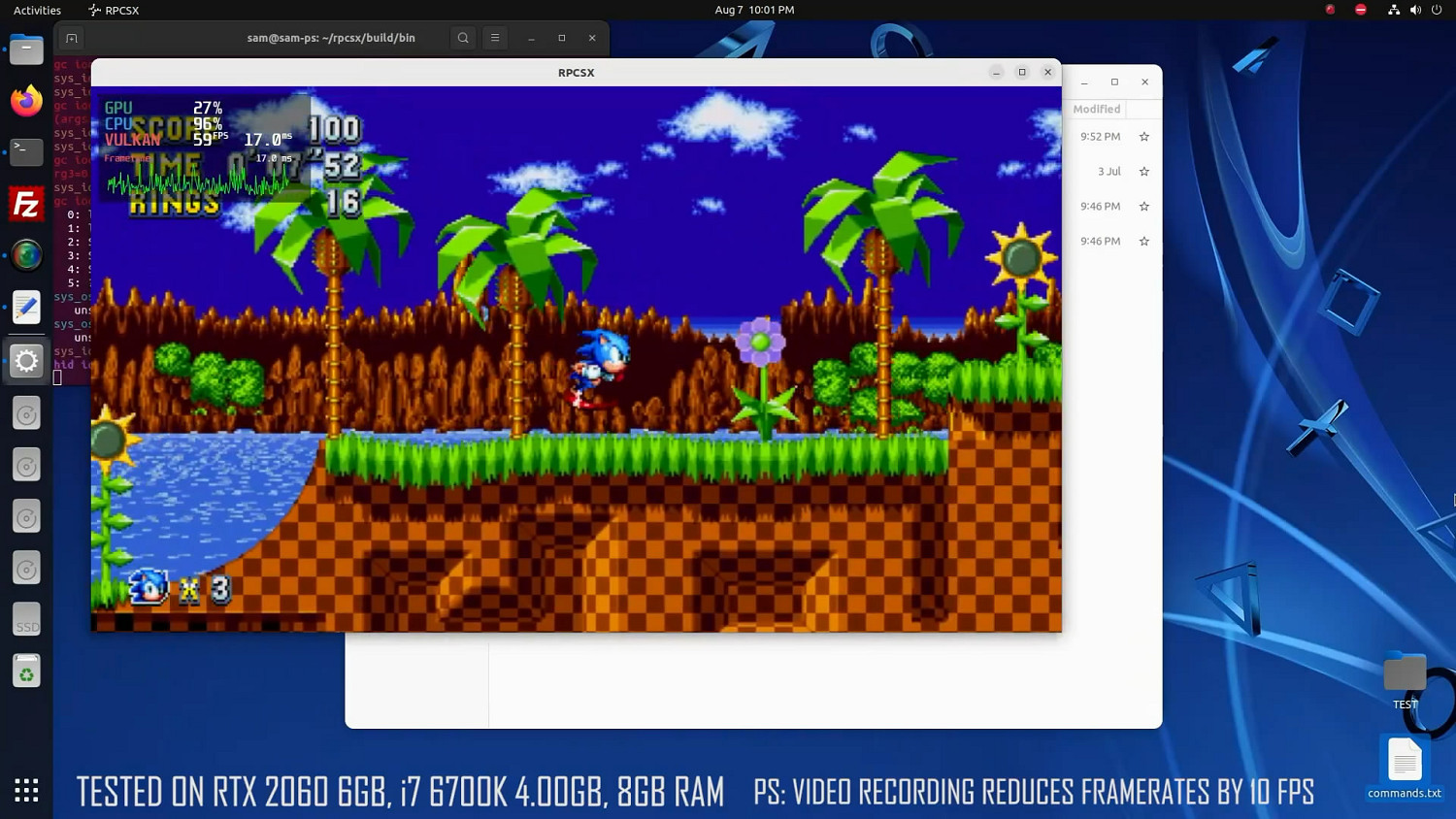Open the new tab button in the terminal

coord(72,38)
